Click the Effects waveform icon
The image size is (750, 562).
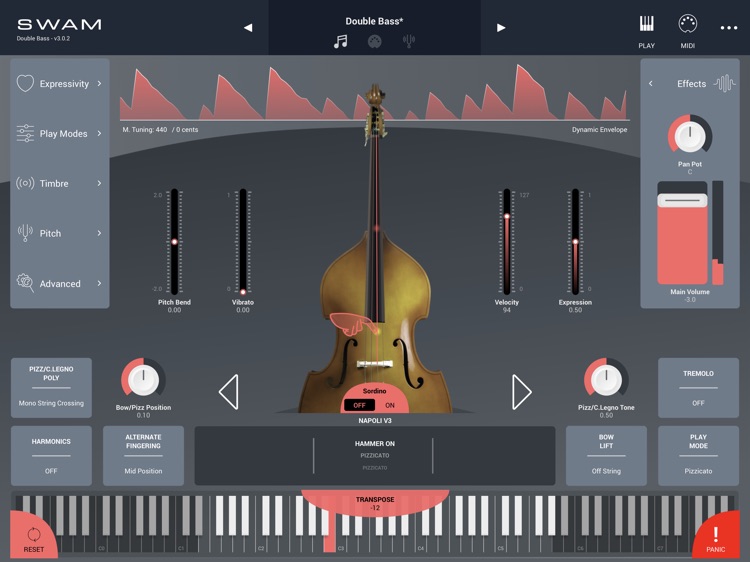[x=724, y=83]
